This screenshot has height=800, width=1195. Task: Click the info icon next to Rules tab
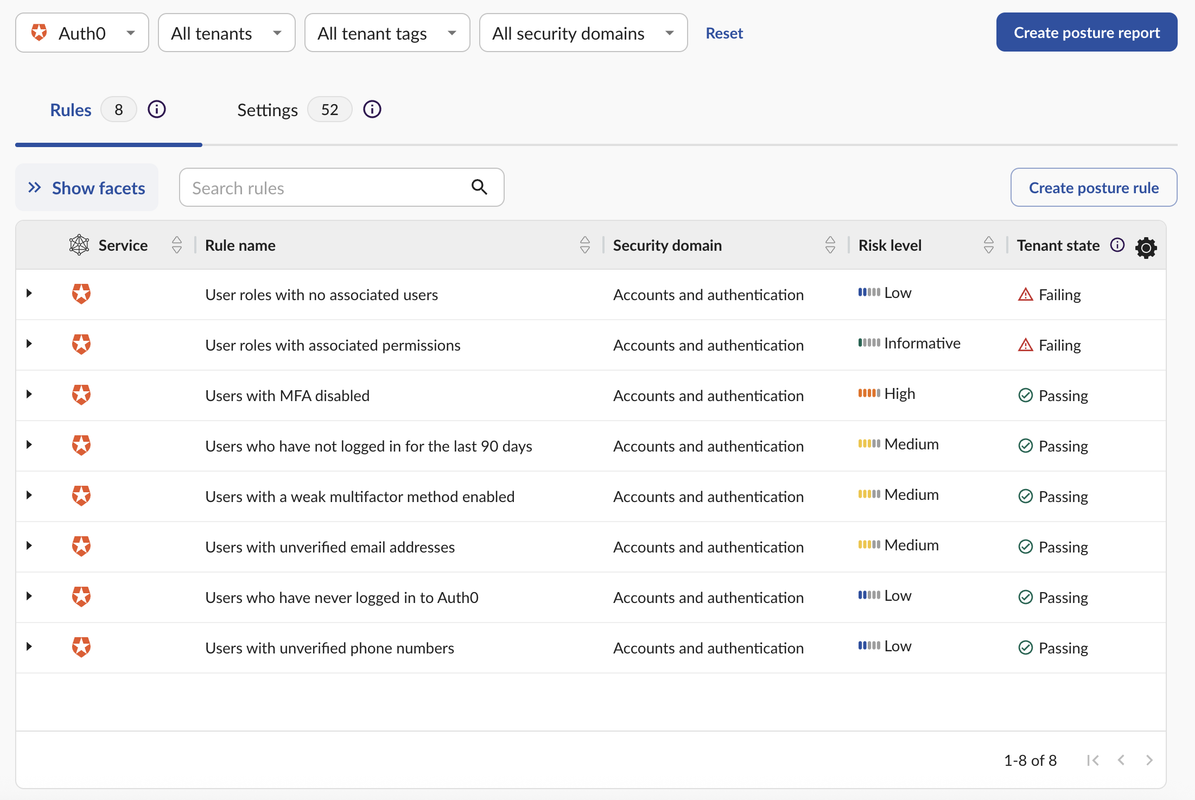coord(157,110)
